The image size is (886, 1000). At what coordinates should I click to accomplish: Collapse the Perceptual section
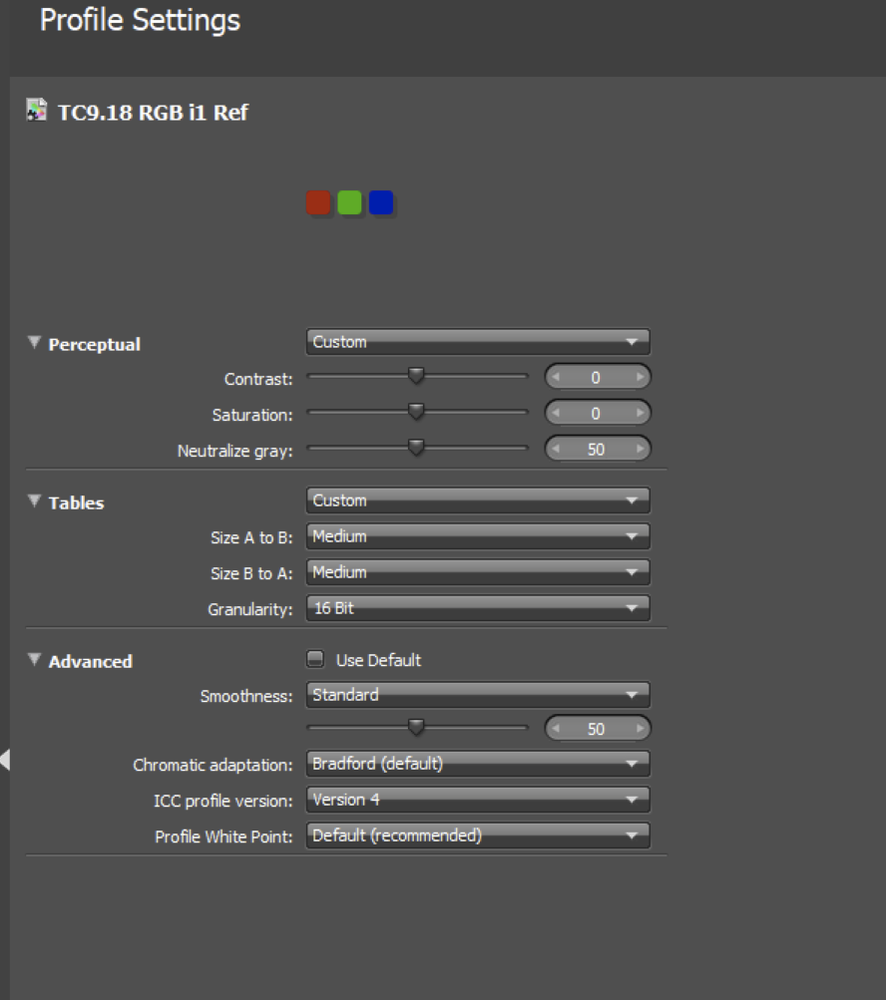point(35,343)
